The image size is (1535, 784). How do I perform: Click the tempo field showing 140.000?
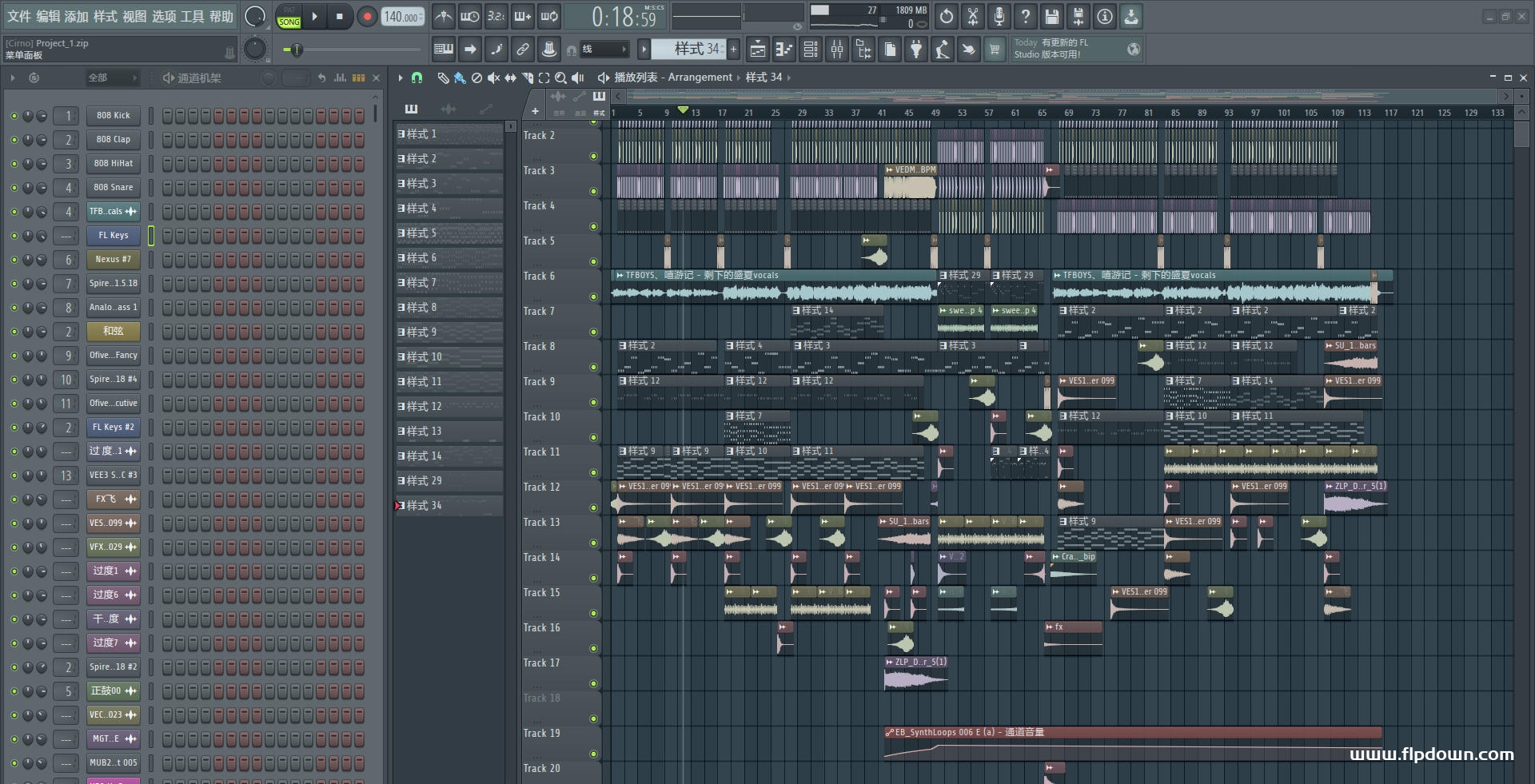click(x=403, y=17)
